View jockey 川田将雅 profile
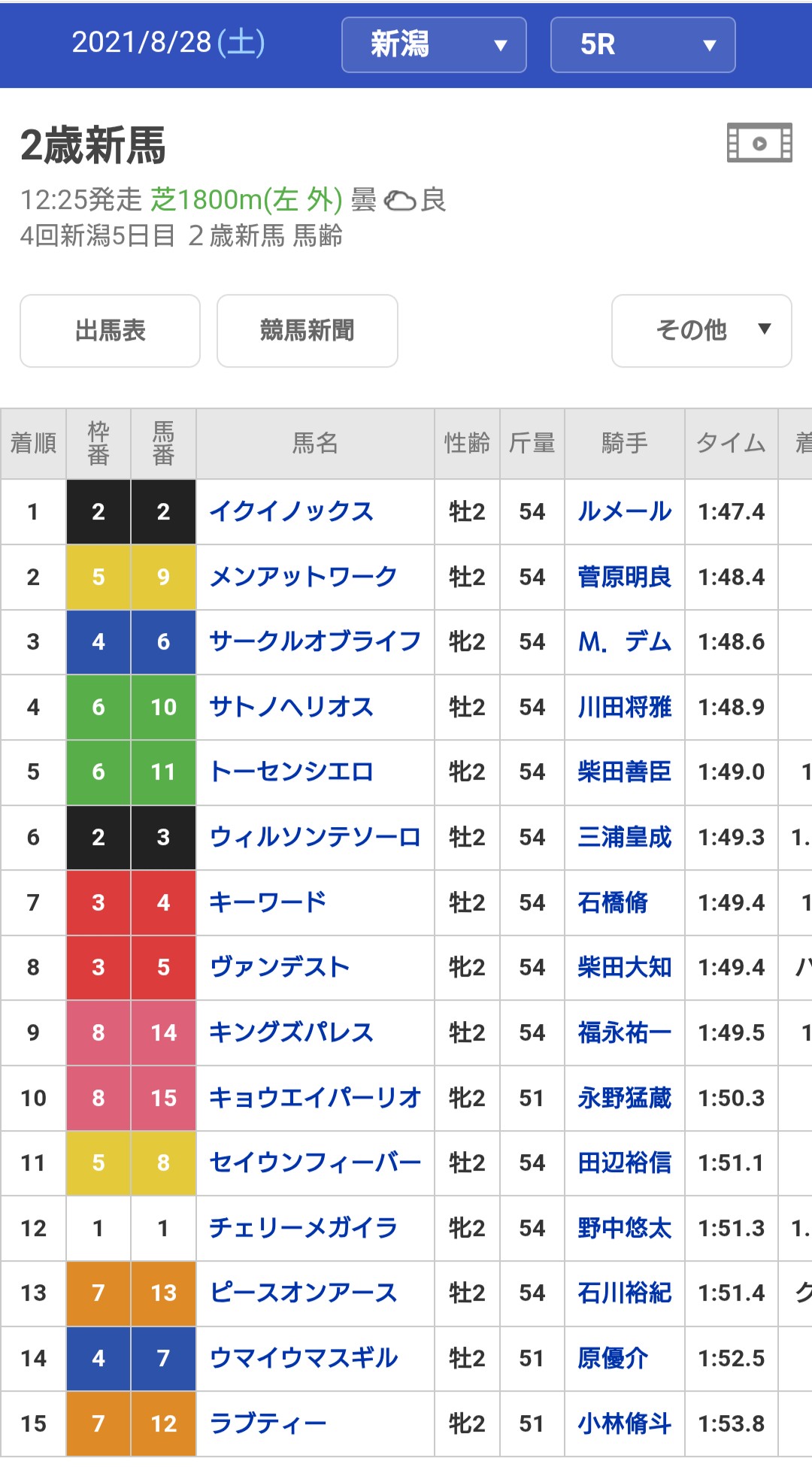Viewport: 812px width, 1467px height. pyautogui.click(x=624, y=708)
